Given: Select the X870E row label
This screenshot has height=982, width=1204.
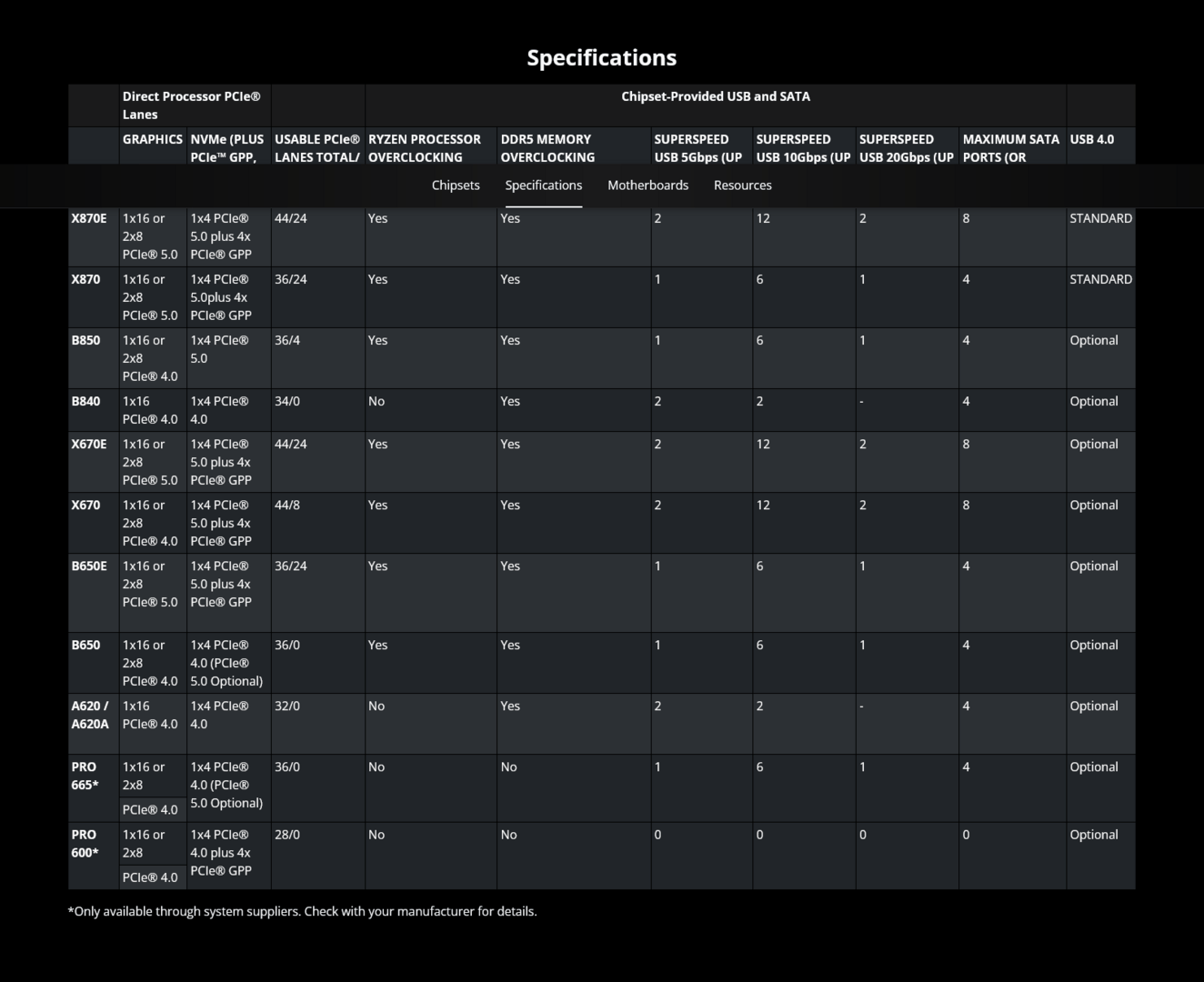Looking at the screenshot, I should pyautogui.click(x=89, y=218).
